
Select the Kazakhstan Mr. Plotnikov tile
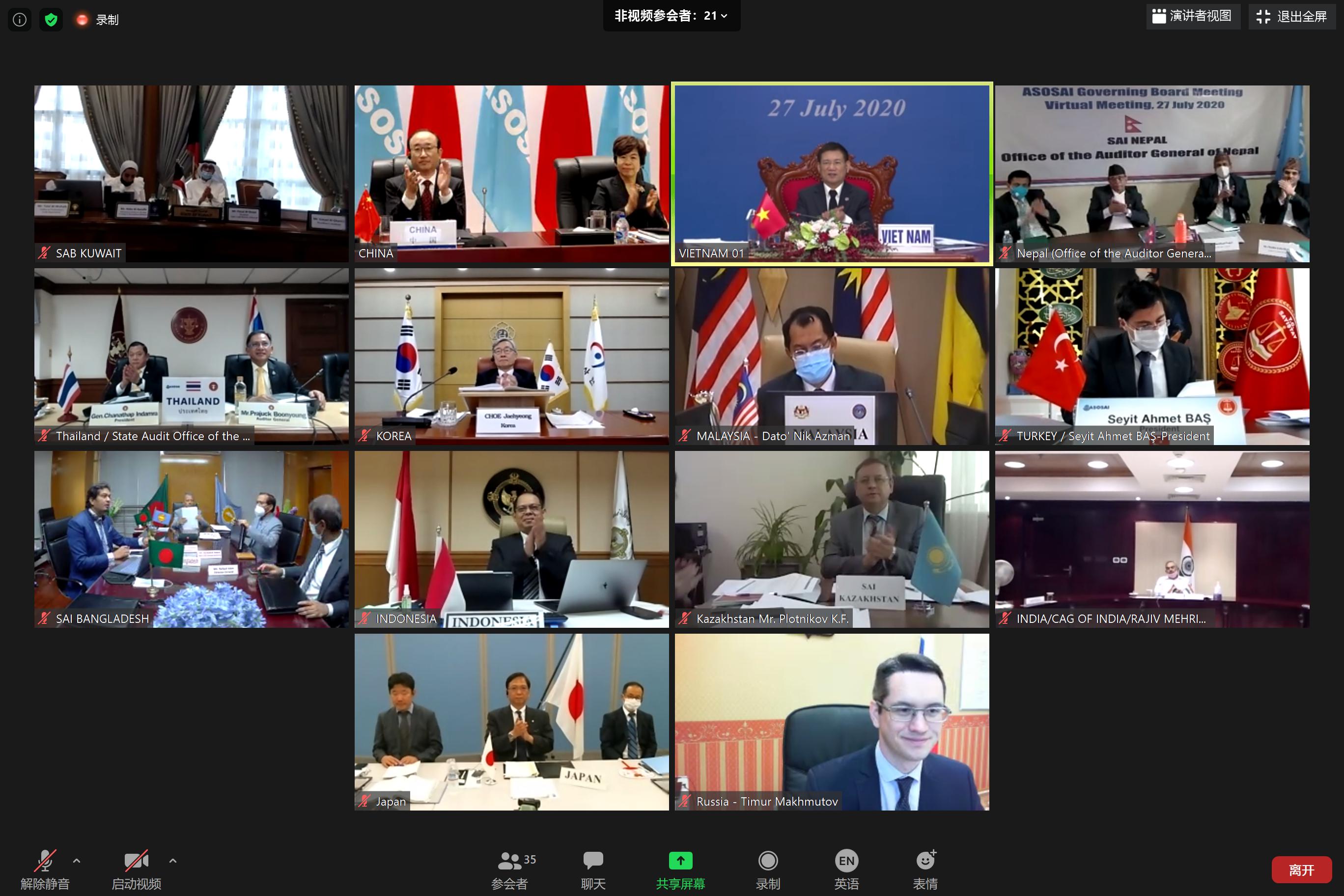tap(832, 539)
